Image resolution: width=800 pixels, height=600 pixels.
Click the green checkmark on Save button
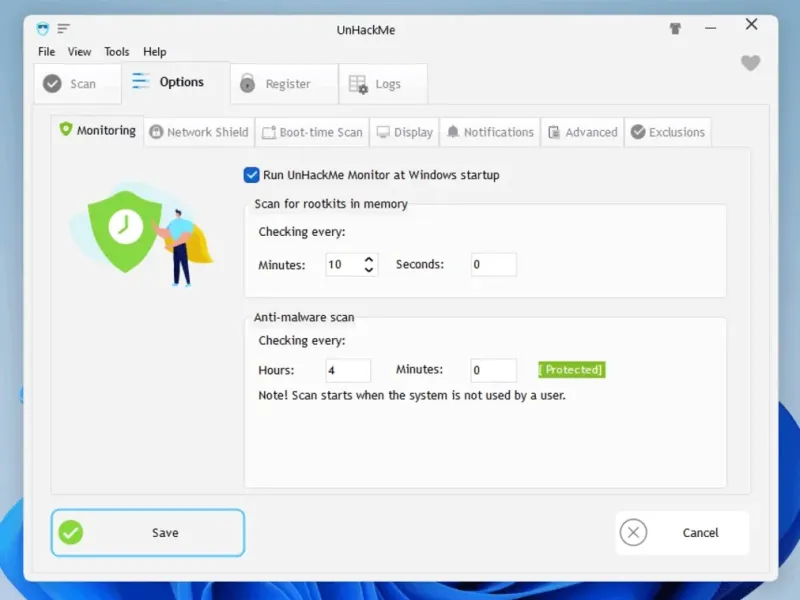[71, 533]
